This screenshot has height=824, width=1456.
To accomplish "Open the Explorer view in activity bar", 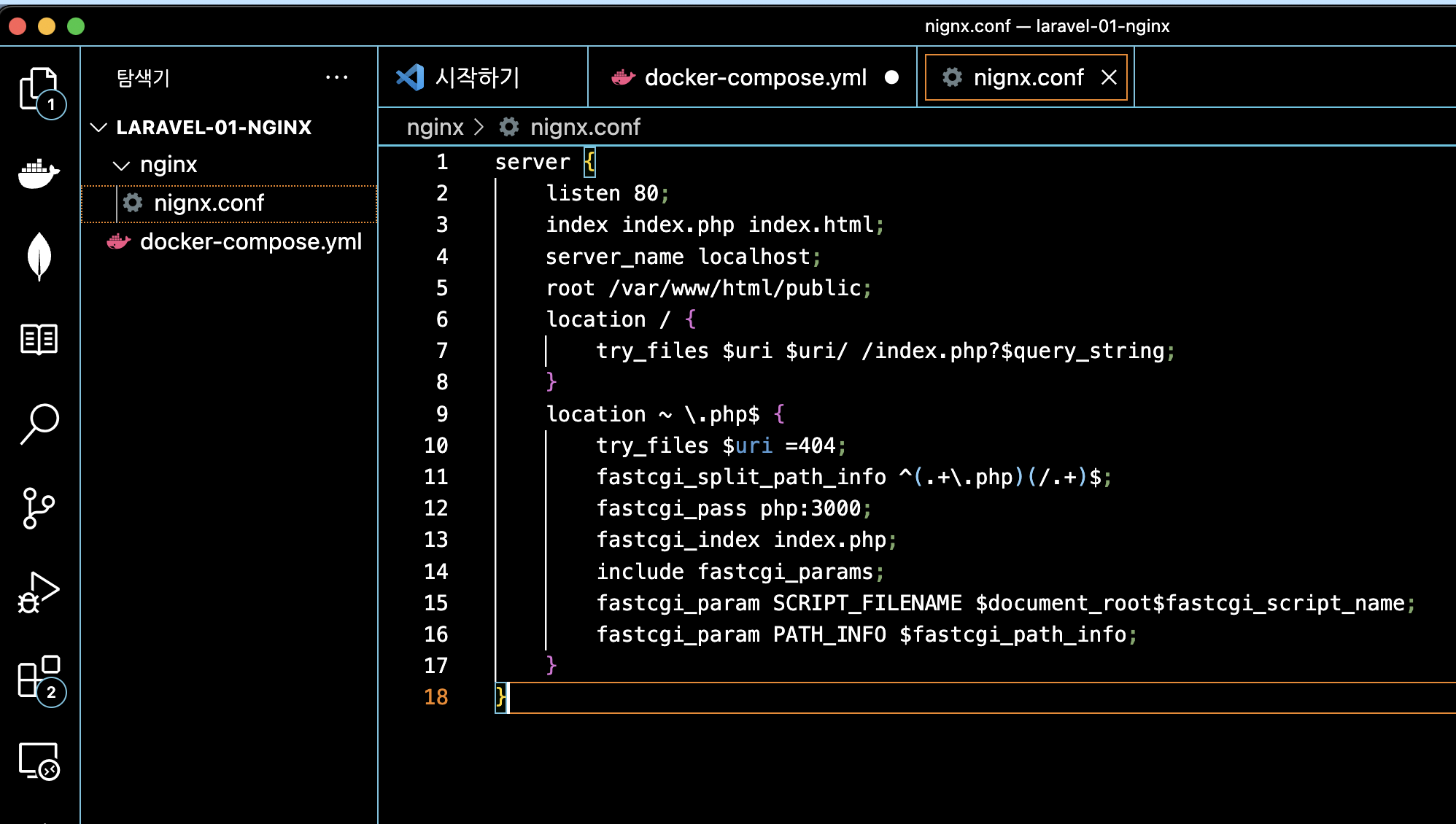I will coord(39,90).
